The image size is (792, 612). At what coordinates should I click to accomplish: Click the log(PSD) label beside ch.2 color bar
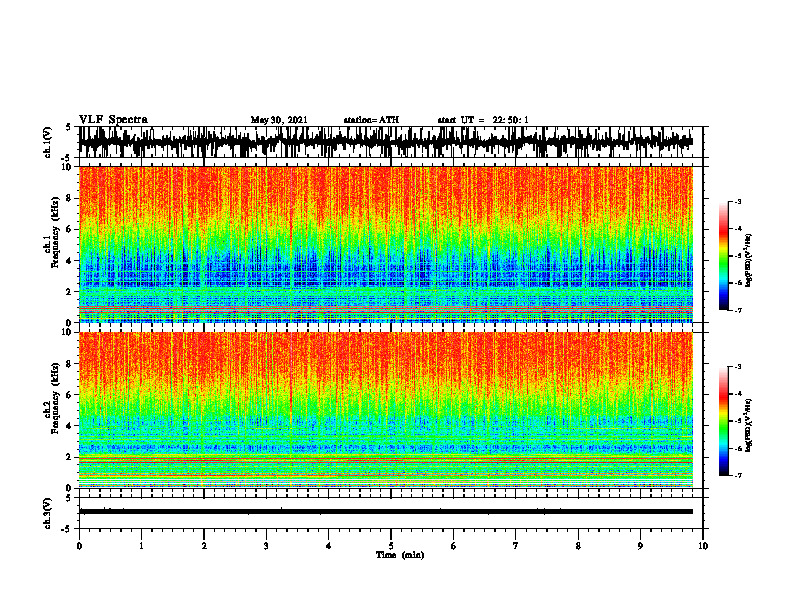point(748,425)
